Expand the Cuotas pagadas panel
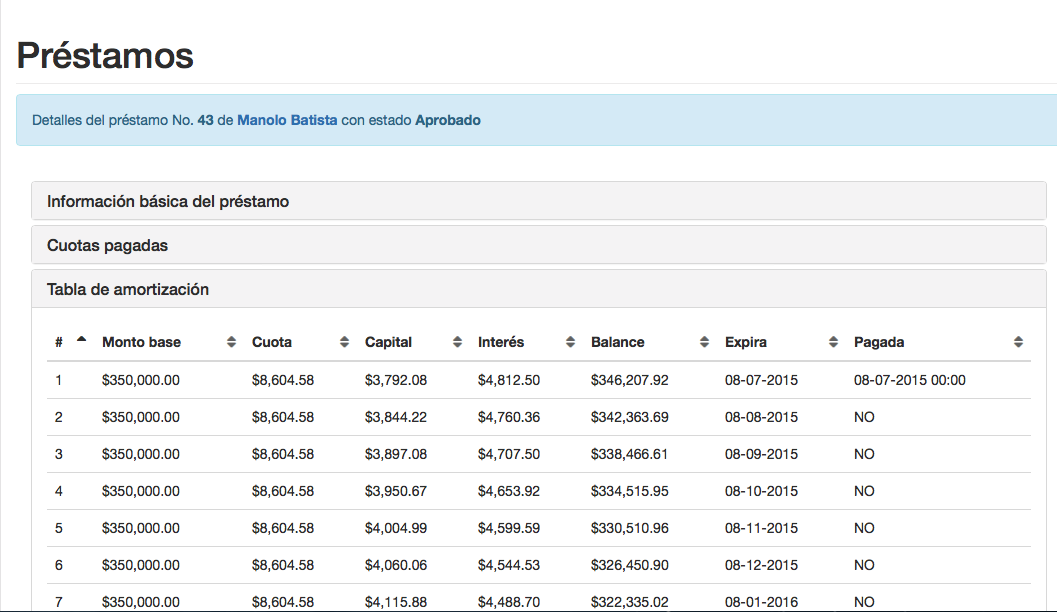Viewport: 1057px width, 612px height. click(x=107, y=245)
